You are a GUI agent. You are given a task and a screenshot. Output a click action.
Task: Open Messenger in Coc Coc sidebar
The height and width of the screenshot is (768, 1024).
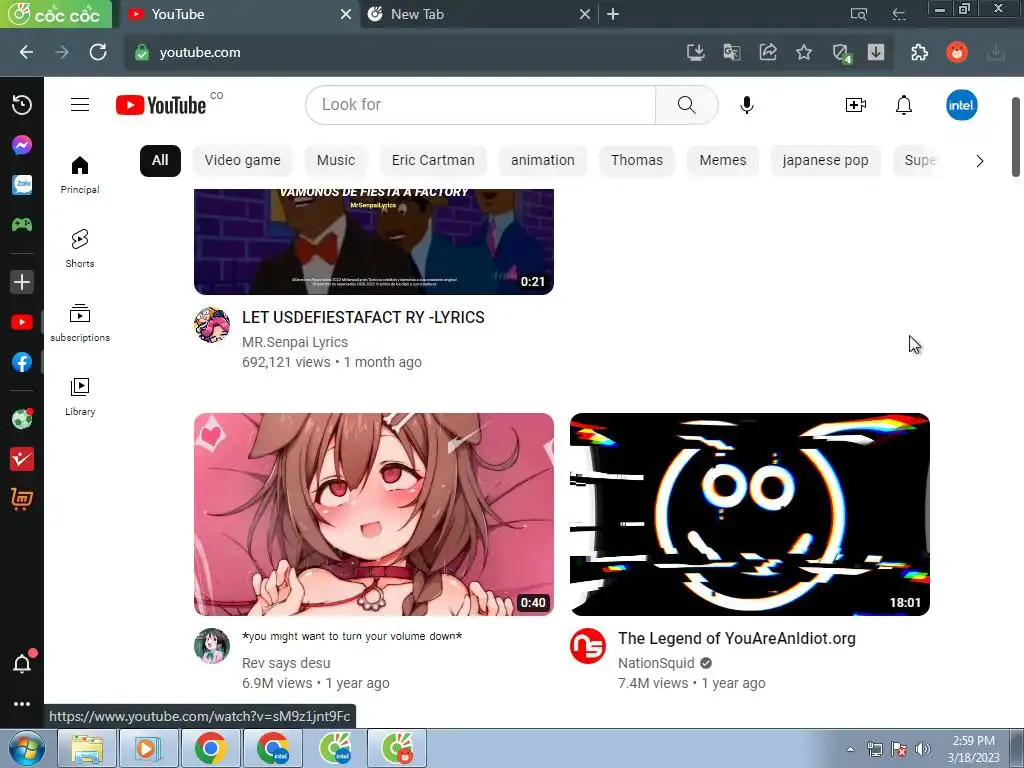click(22, 144)
